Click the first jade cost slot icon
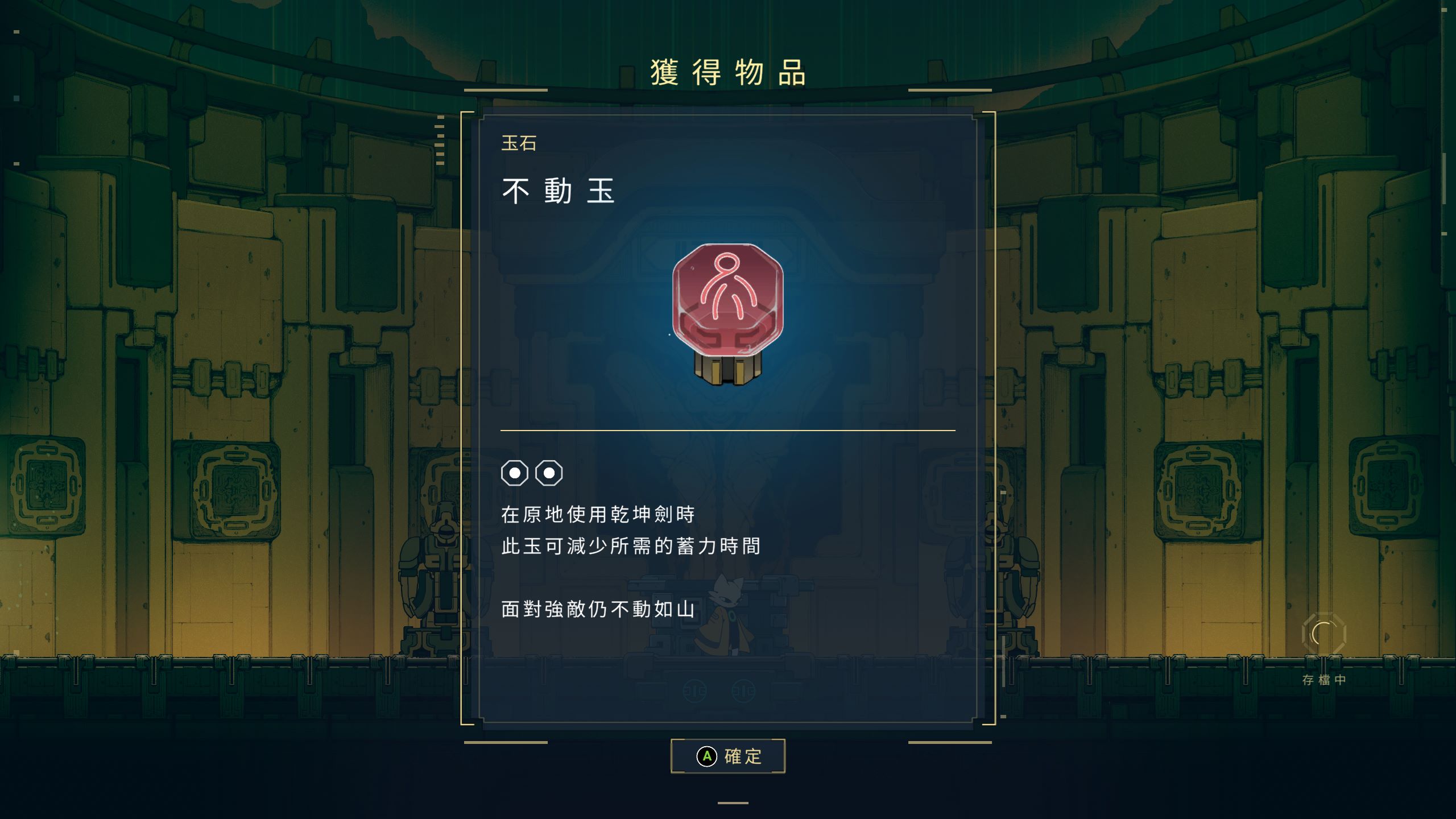 click(515, 473)
